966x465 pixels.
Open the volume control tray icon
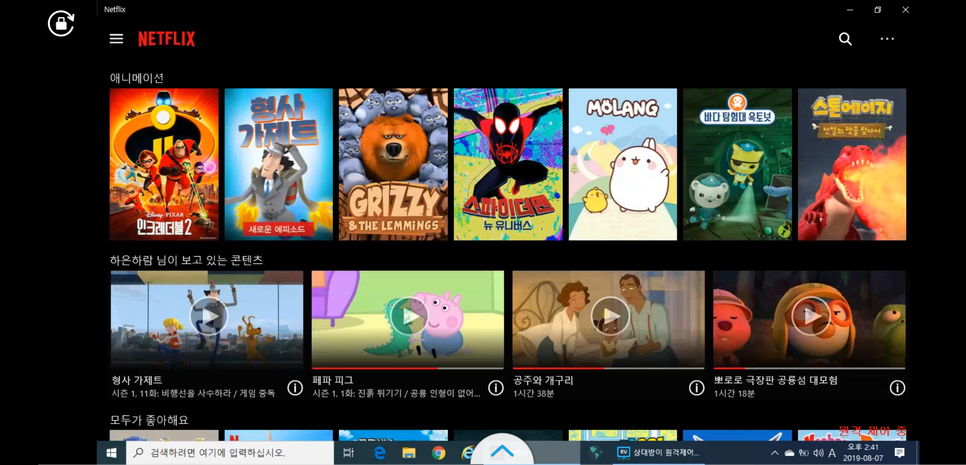(x=818, y=453)
